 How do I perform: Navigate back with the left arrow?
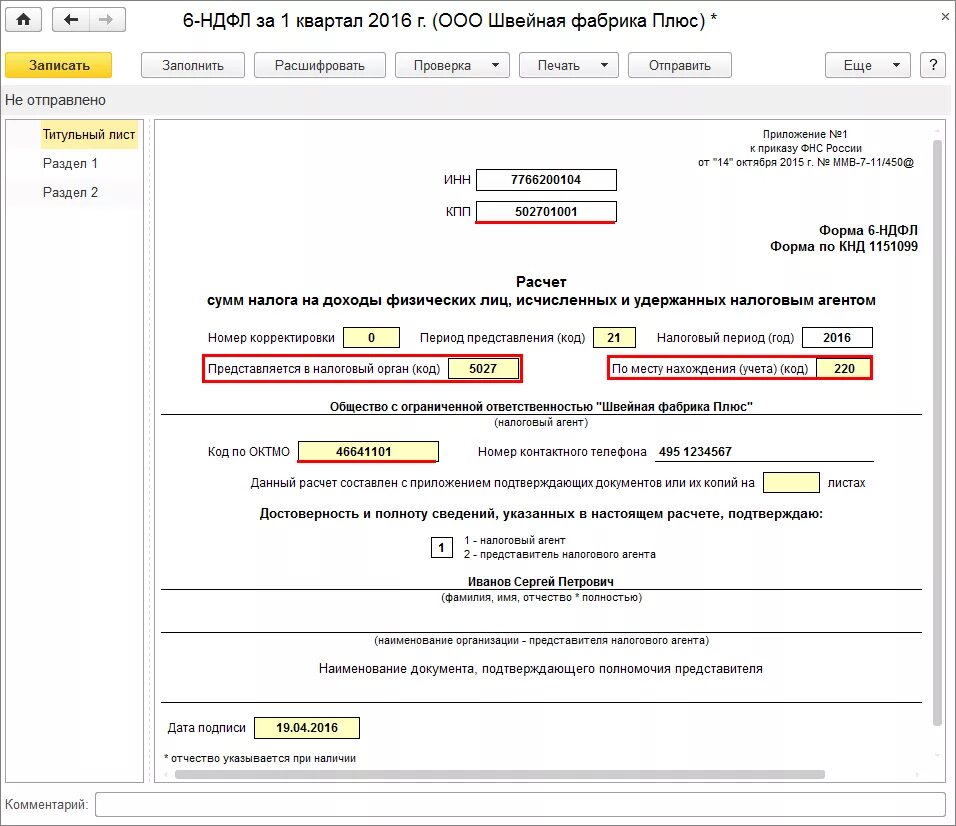[x=71, y=20]
